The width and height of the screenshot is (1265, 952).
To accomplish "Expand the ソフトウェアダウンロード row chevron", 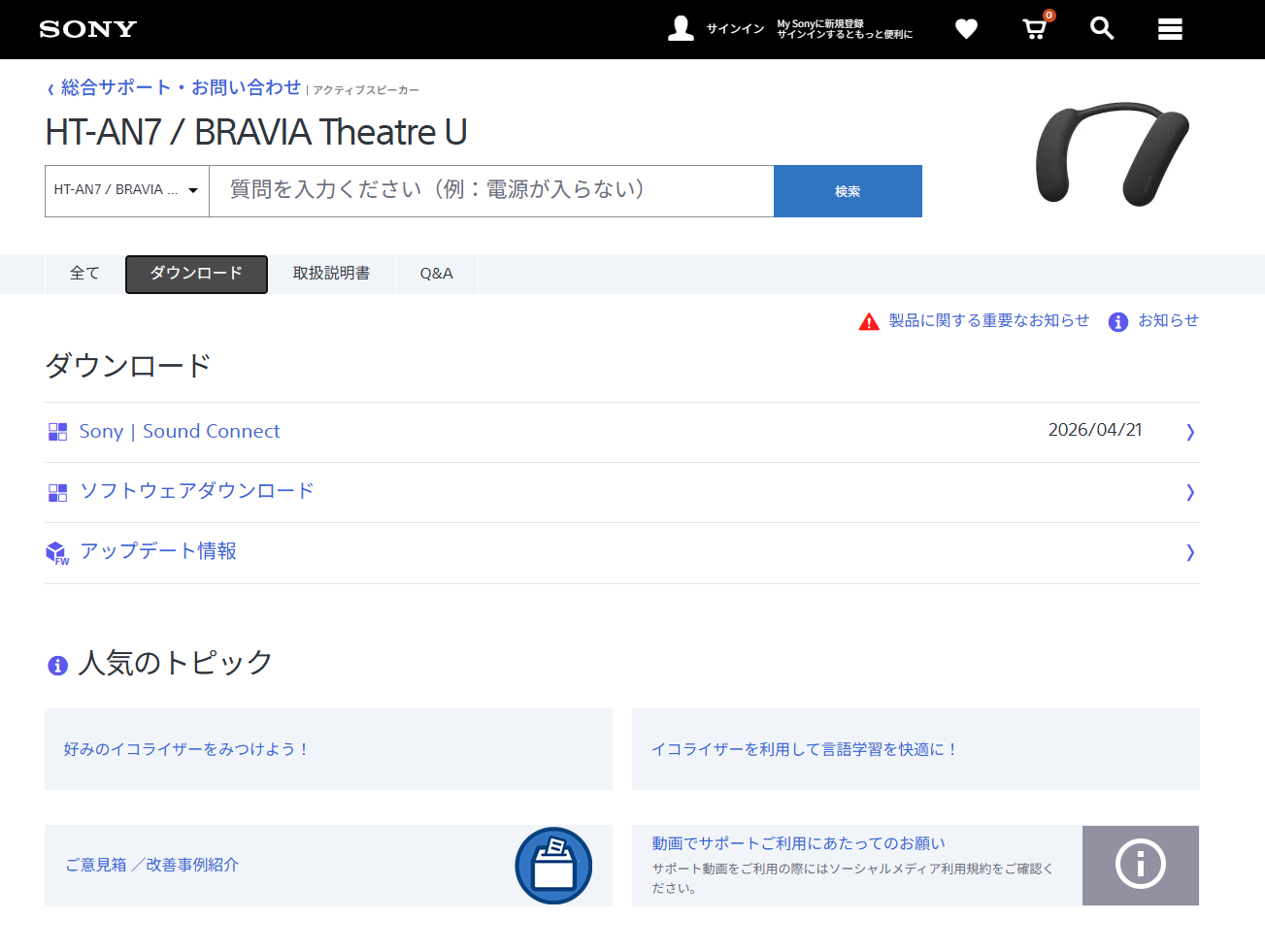I will 1190,492.
